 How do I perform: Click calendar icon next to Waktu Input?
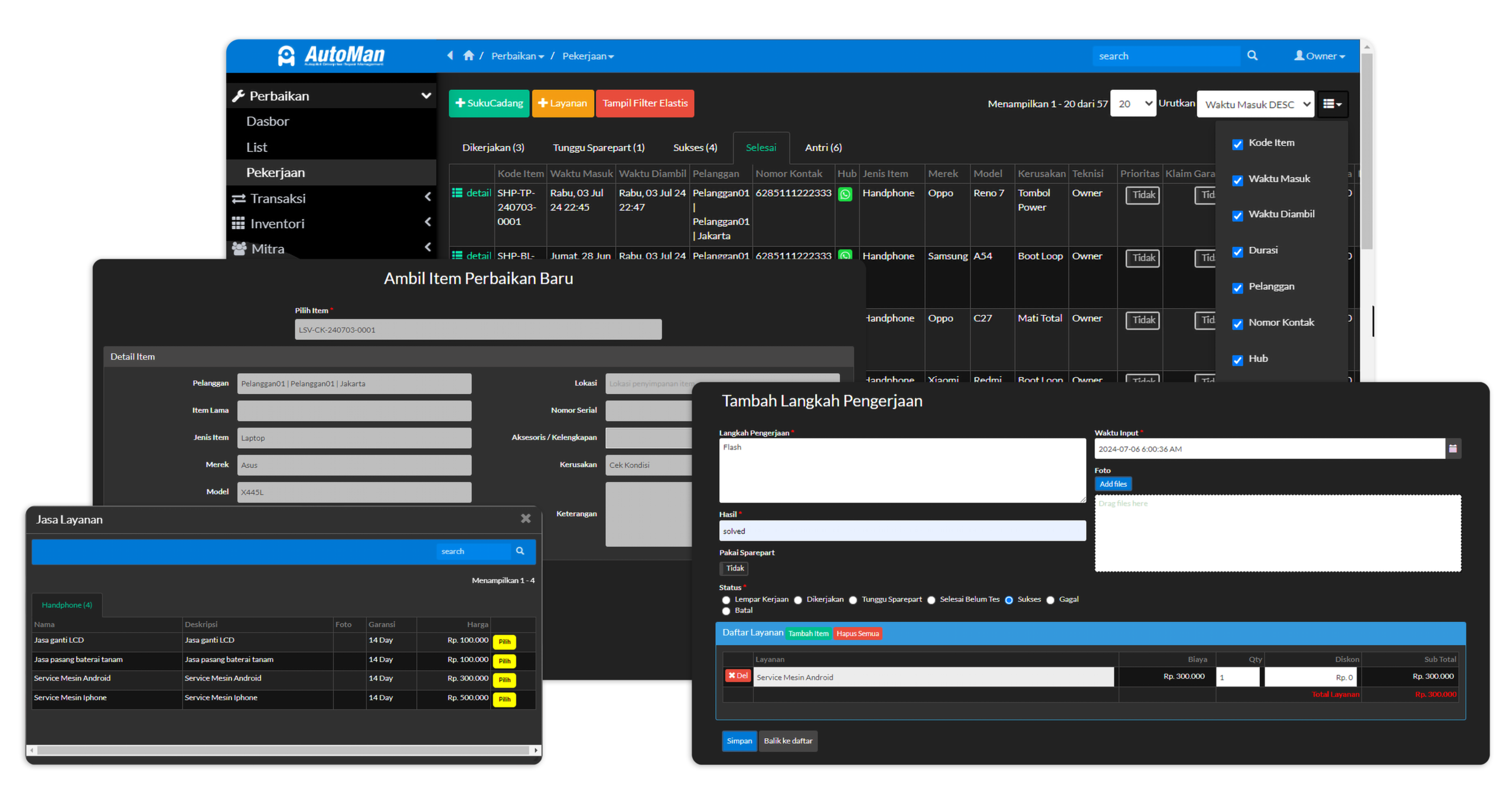(1453, 449)
